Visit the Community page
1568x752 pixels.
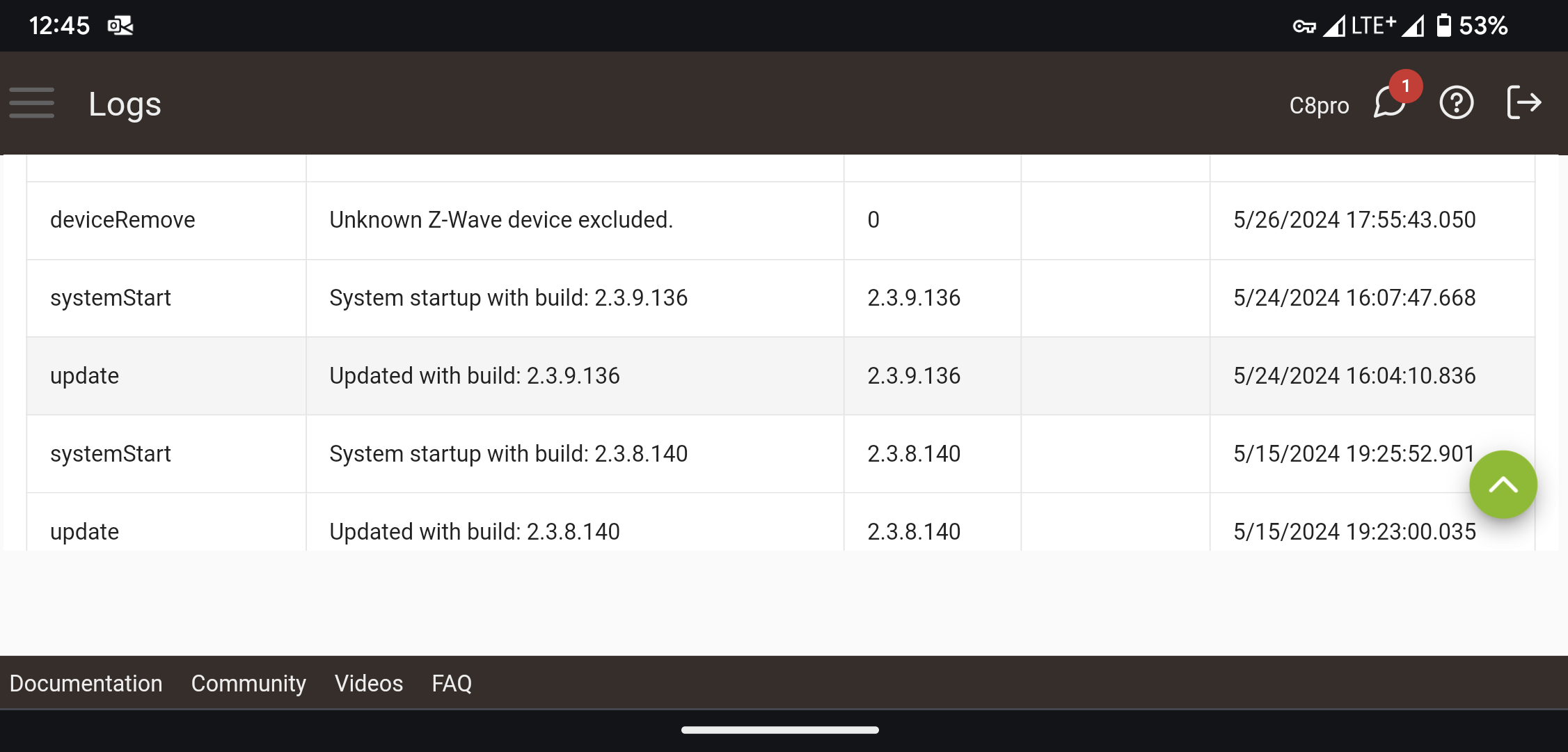tap(248, 683)
